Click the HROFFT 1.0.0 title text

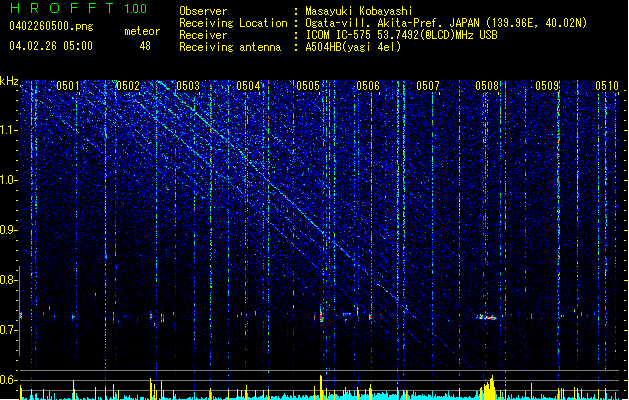(79, 8)
